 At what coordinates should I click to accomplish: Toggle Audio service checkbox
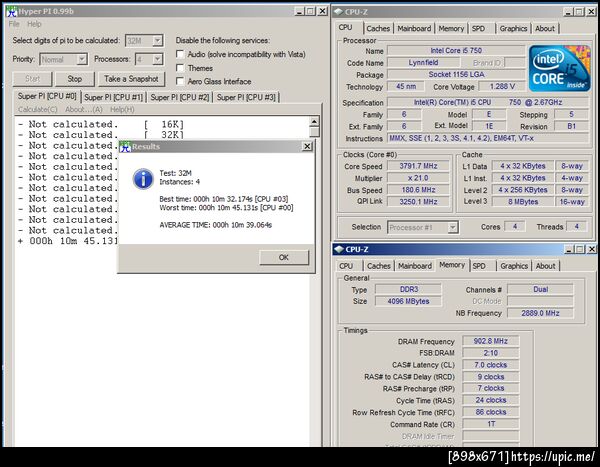180,54
